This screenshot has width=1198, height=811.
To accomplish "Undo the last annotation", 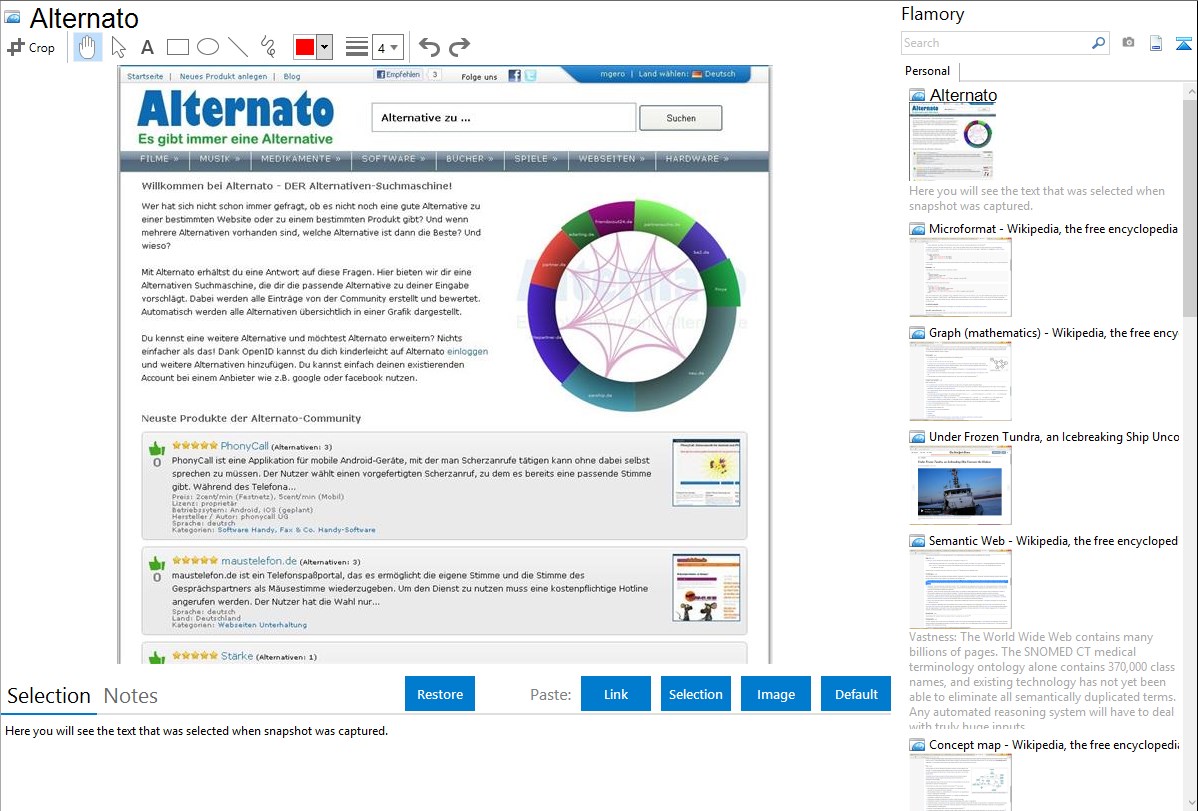I will pyautogui.click(x=429, y=47).
